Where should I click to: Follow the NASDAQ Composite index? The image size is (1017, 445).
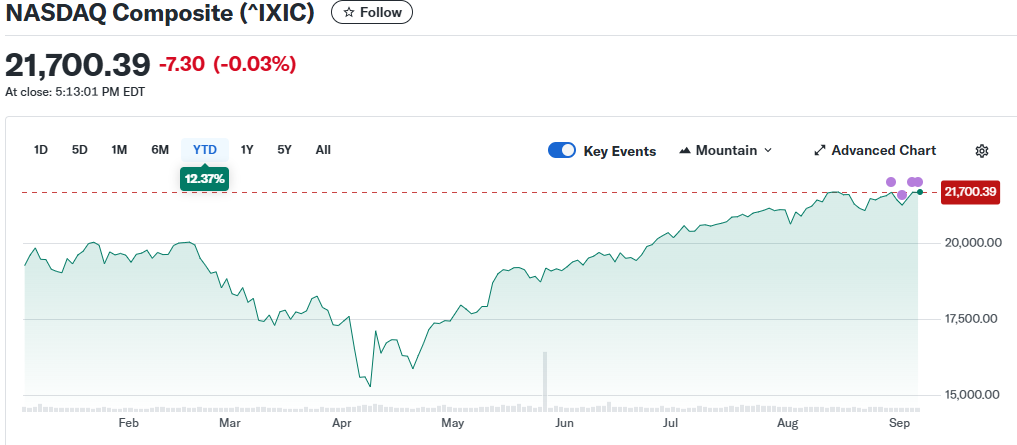372,12
